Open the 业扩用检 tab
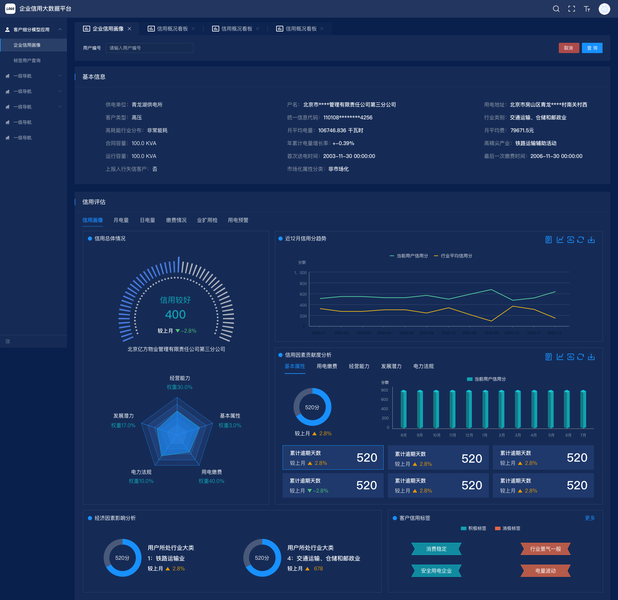This screenshot has width=618, height=600. pos(207,220)
